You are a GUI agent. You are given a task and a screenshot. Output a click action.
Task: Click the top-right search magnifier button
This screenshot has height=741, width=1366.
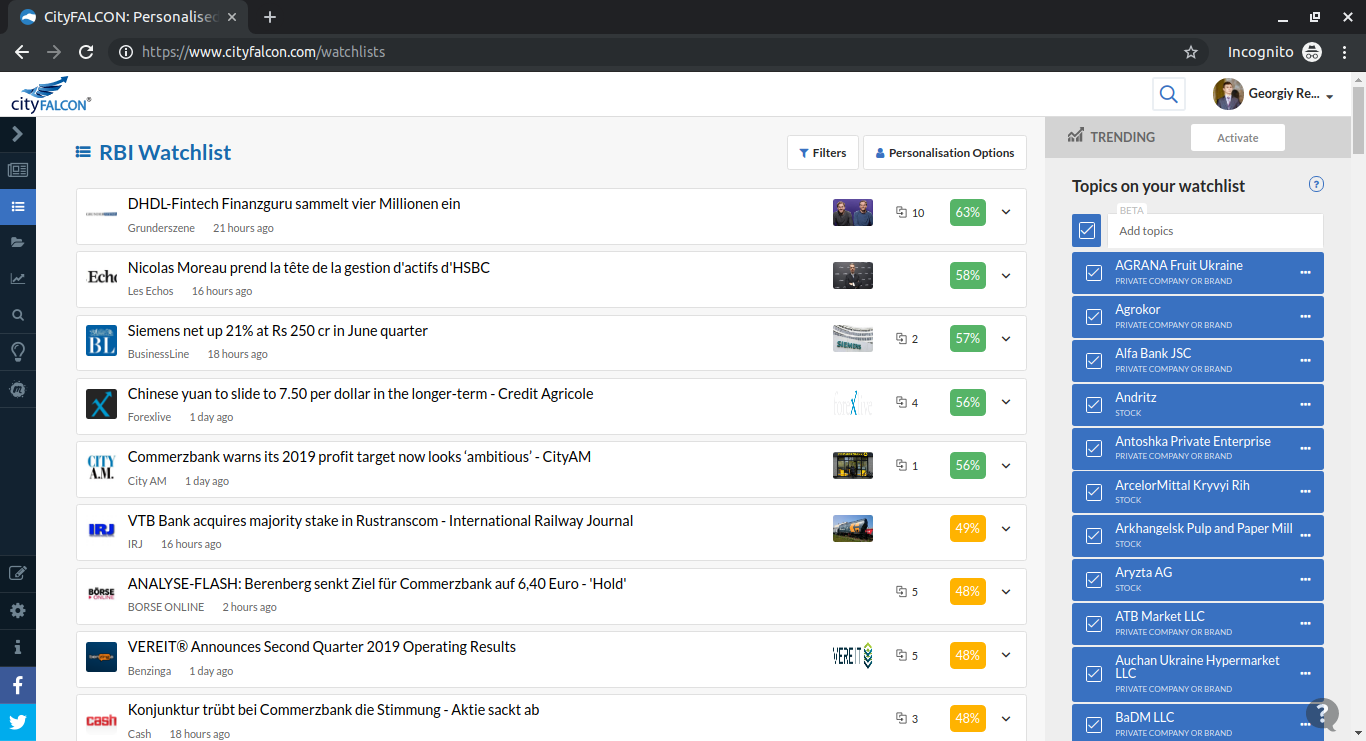pyautogui.click(x=1168, y=95)
